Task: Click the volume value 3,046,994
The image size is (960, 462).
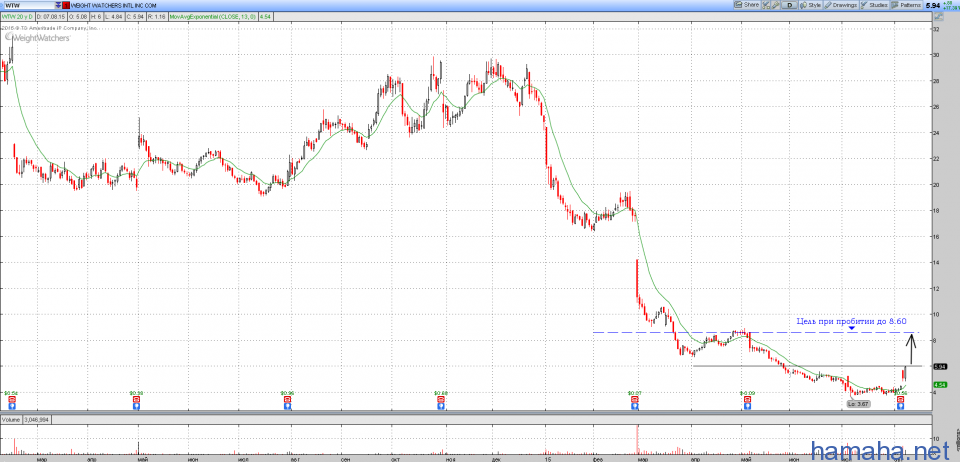Action: 39,420
